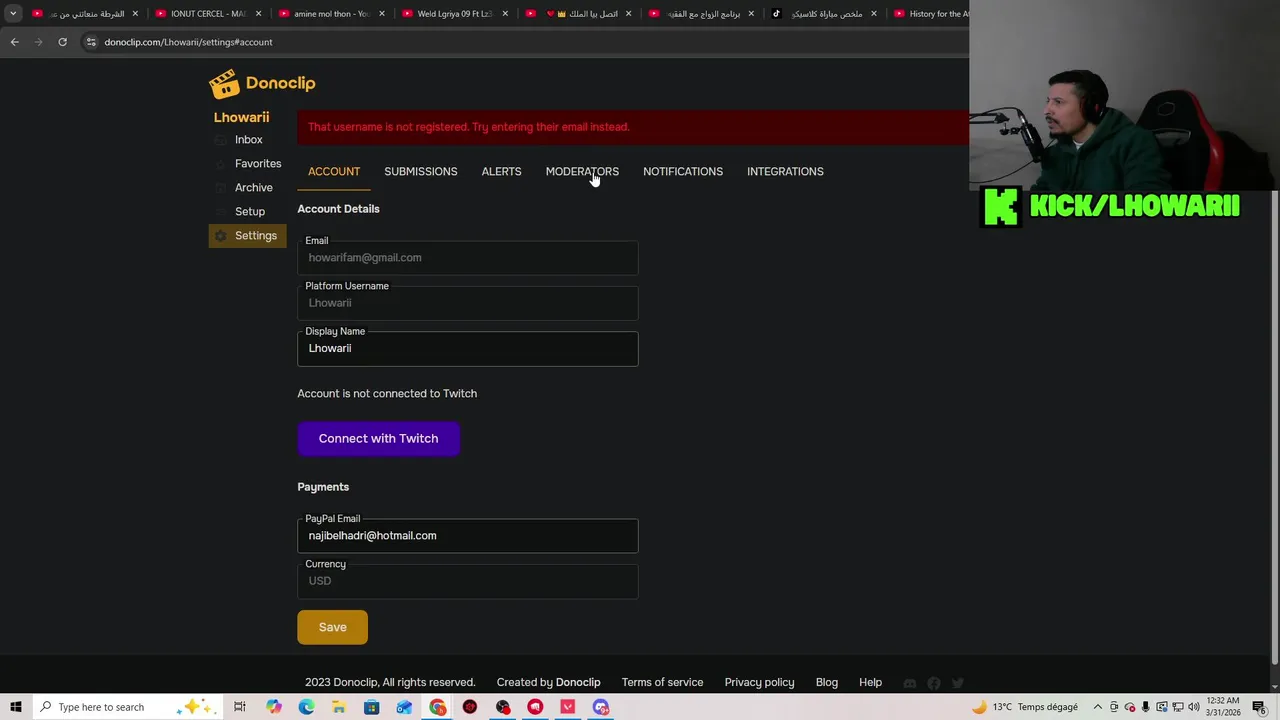Click the Platform Username field
Screen dimensions: 1280x720
pos(467,303)
